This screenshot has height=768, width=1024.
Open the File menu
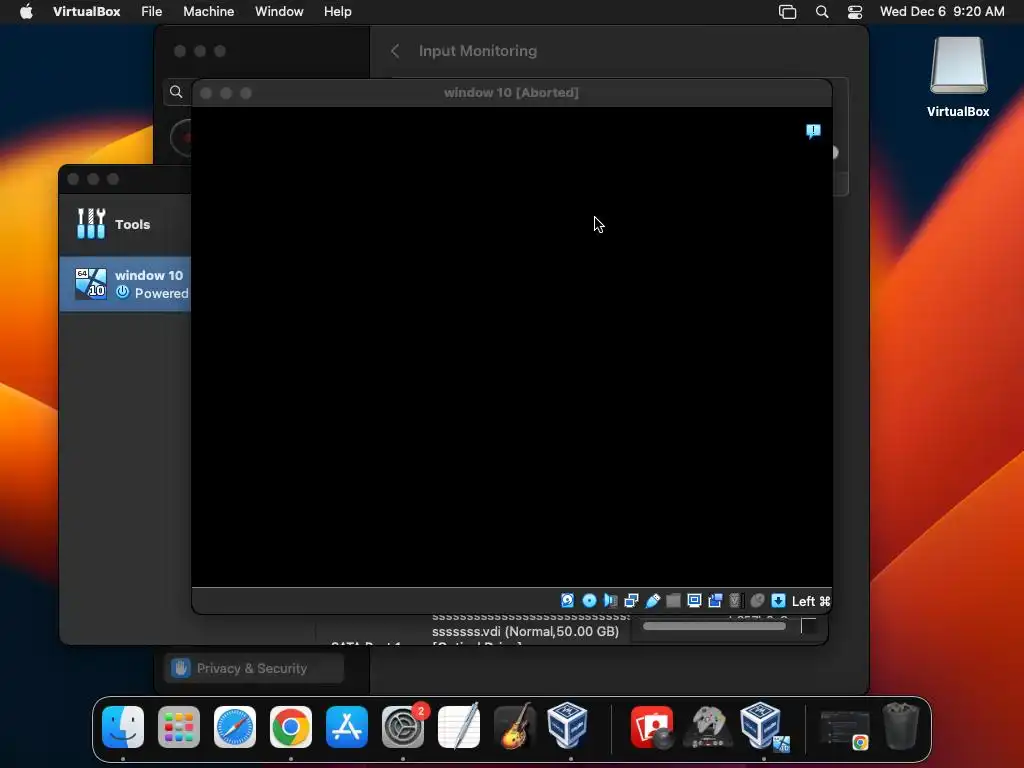[152, 12]
